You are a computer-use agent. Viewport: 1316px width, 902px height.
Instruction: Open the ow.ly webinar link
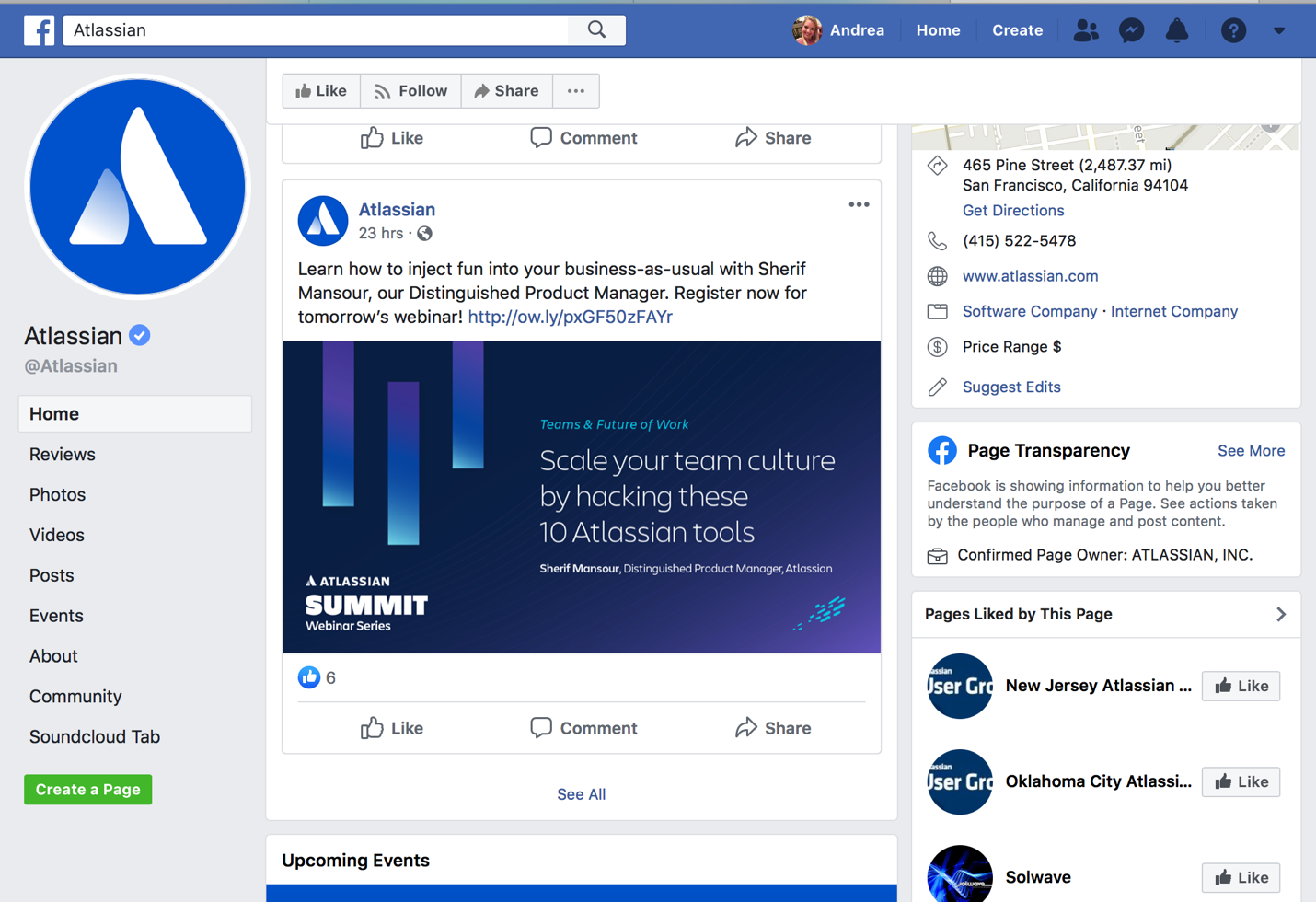point(570,317)
